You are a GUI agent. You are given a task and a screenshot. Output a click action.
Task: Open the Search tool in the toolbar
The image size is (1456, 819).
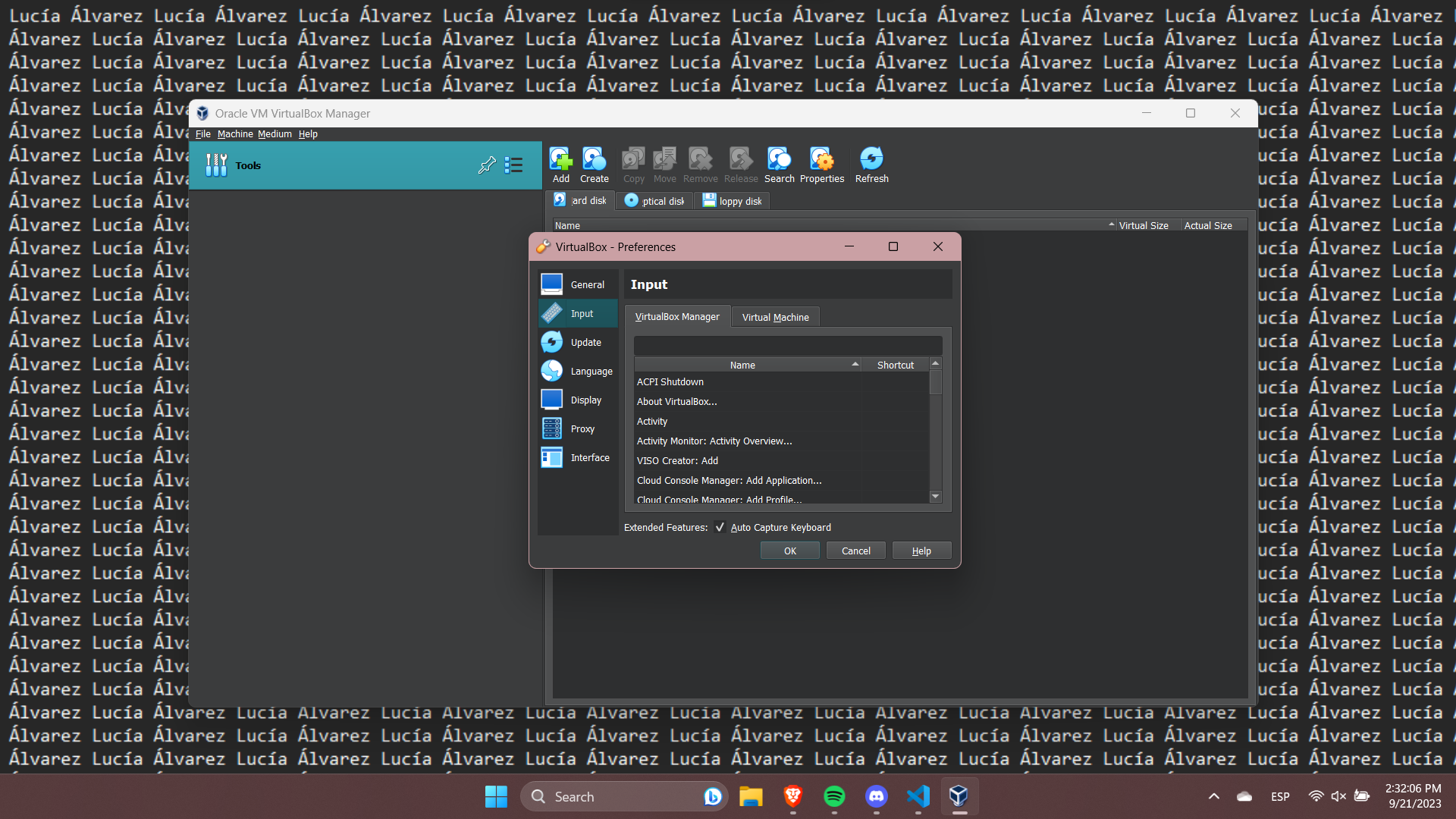(779, 165)
